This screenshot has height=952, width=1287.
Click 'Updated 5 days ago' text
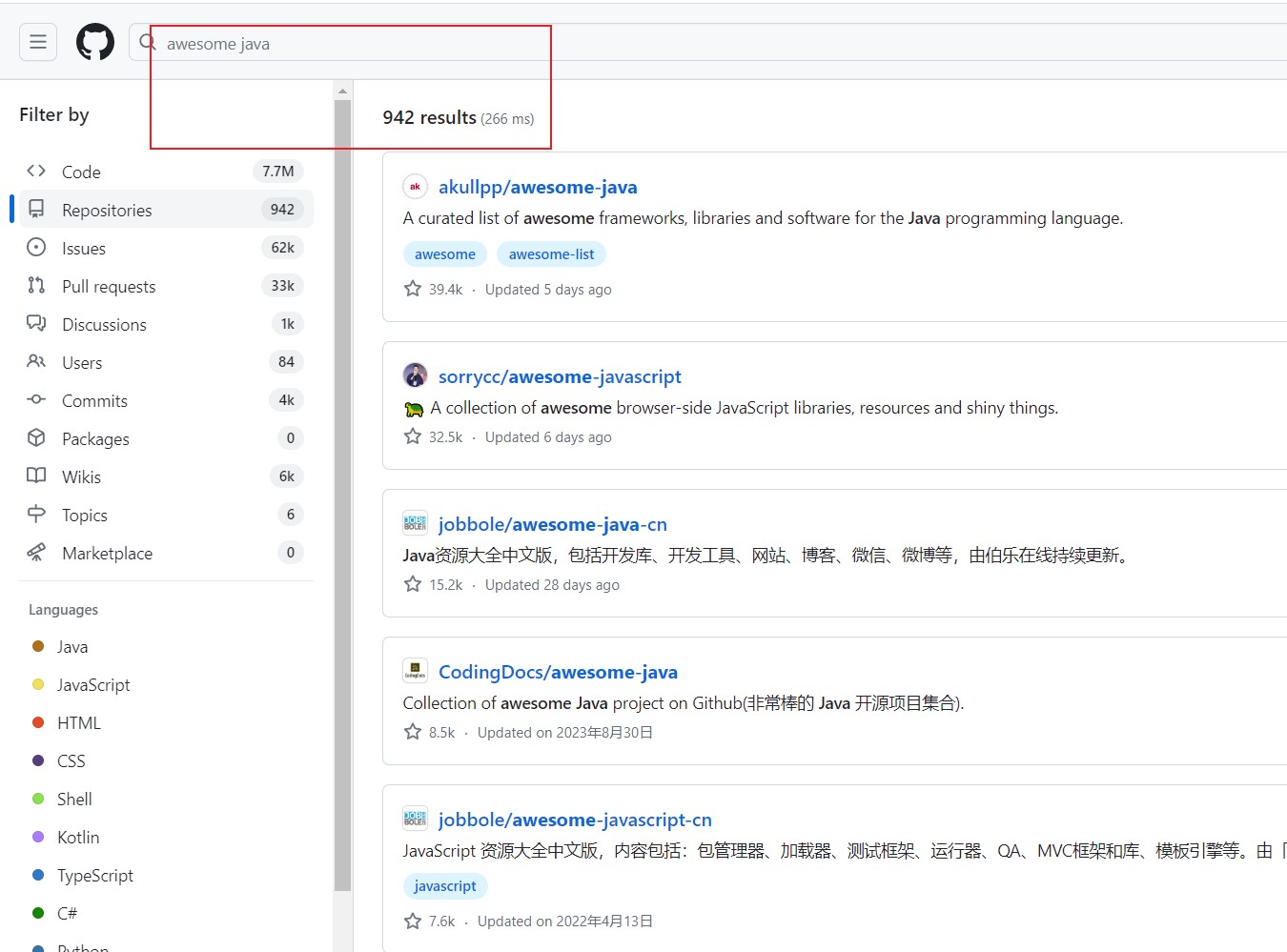click(548, 290)
